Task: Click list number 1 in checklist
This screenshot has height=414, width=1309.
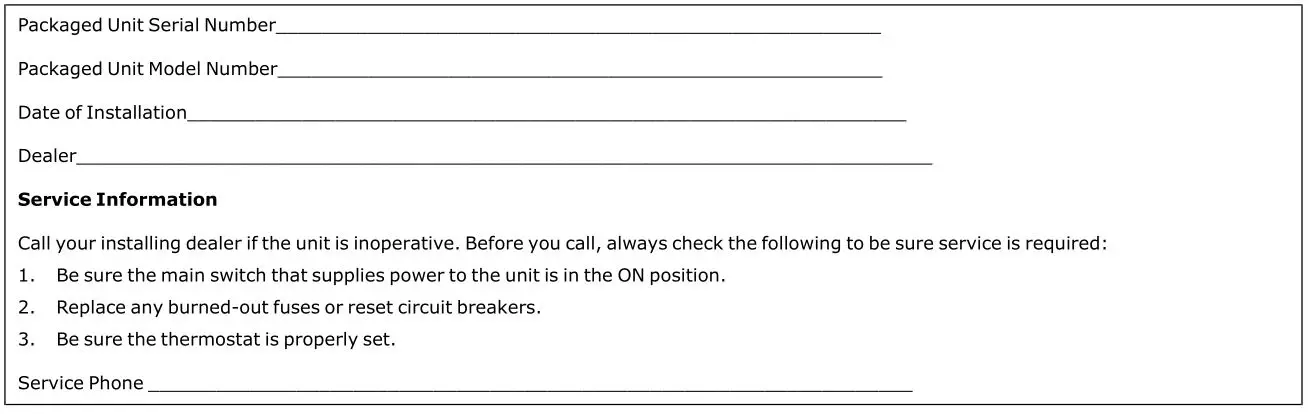Action: point(24,275)
